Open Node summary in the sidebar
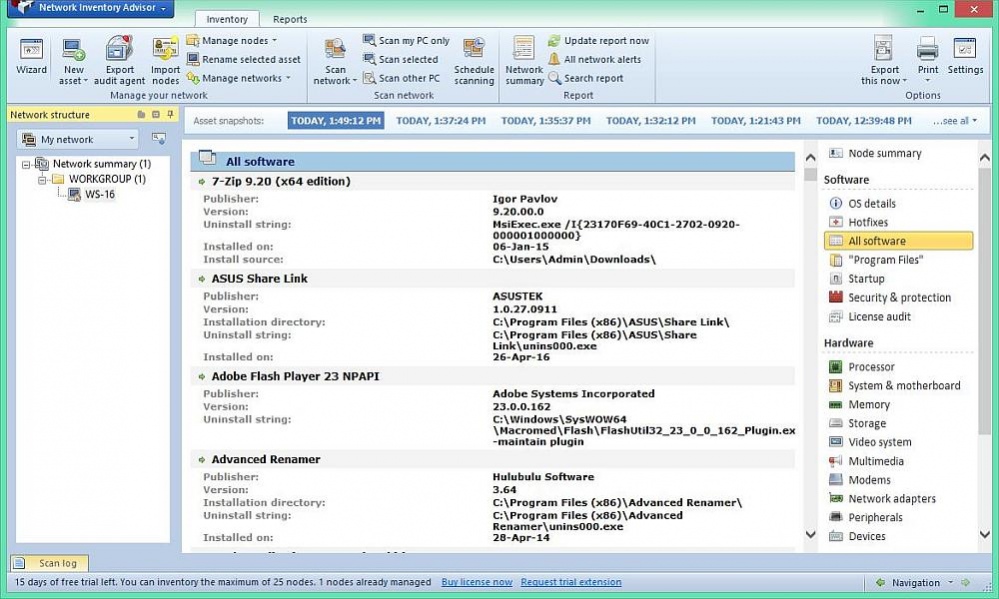The width and height of the screenshot is (999, 599). [875, 153]
